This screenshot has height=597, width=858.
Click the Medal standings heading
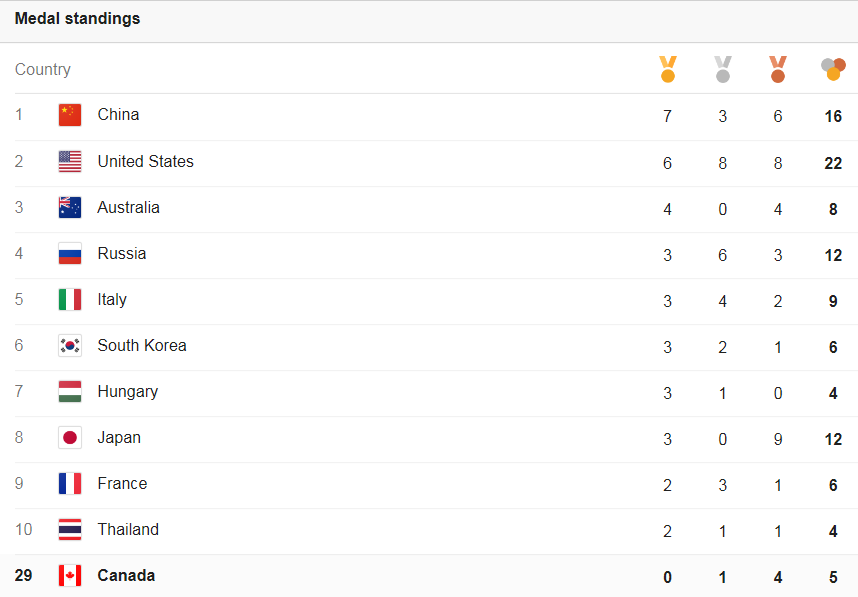pos(77,19)
